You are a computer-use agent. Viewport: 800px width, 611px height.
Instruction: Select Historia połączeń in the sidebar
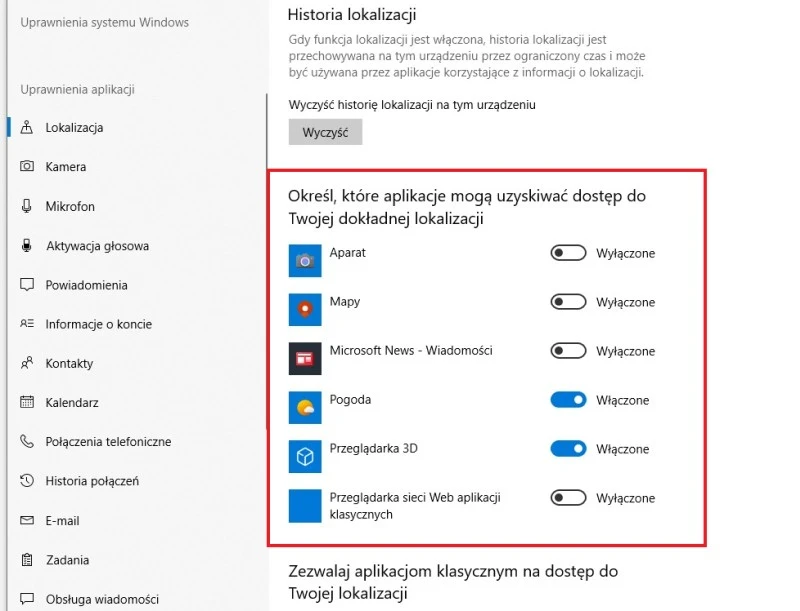[92, 481]
